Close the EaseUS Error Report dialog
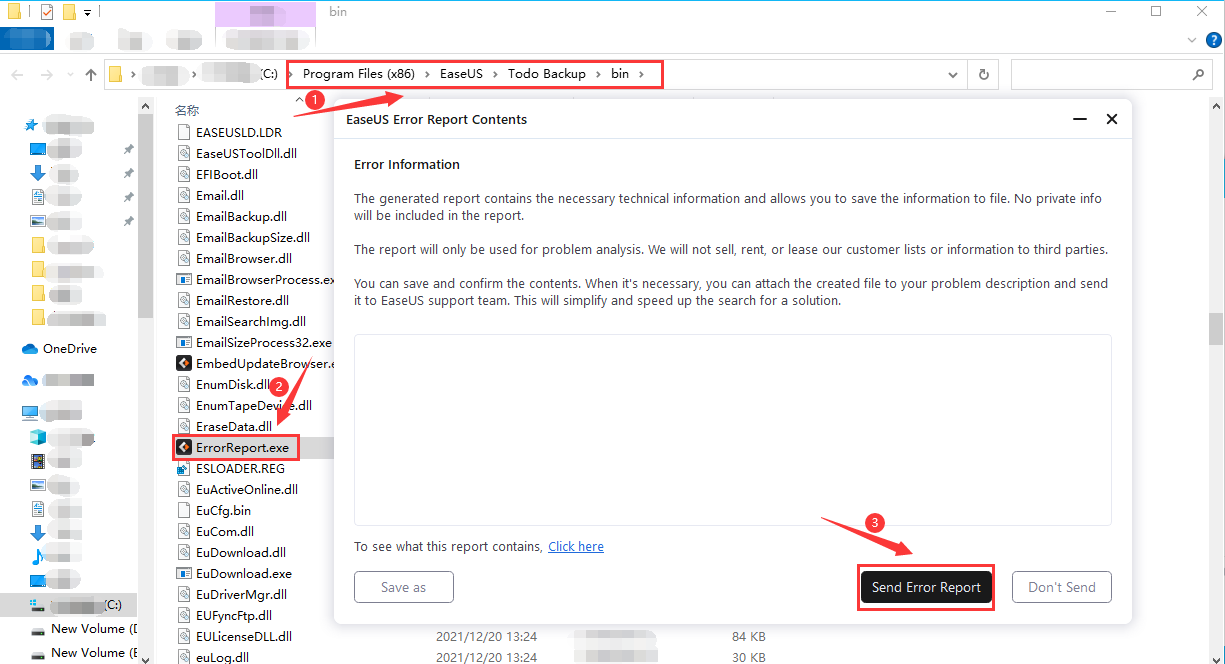The width and height of the screenshot is (1225, 664). (1112, 119)
